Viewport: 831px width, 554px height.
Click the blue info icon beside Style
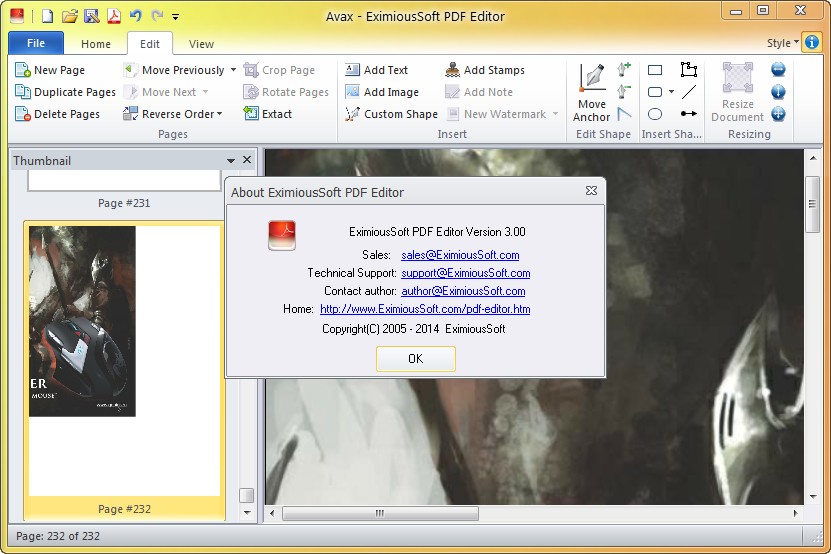[811, 42]
